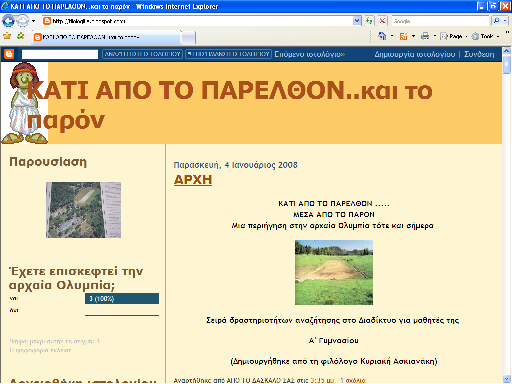Viewport: 512px width, 384px height.
Task: Click the RSS Feeds icon
Action: click(403, 36)
